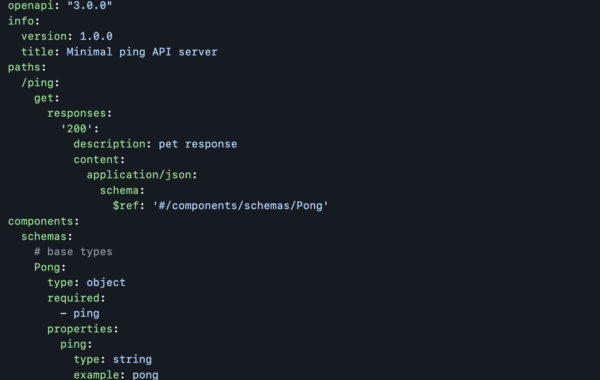
Task: Select the /ping path entry
Action: tap(38, 83)
